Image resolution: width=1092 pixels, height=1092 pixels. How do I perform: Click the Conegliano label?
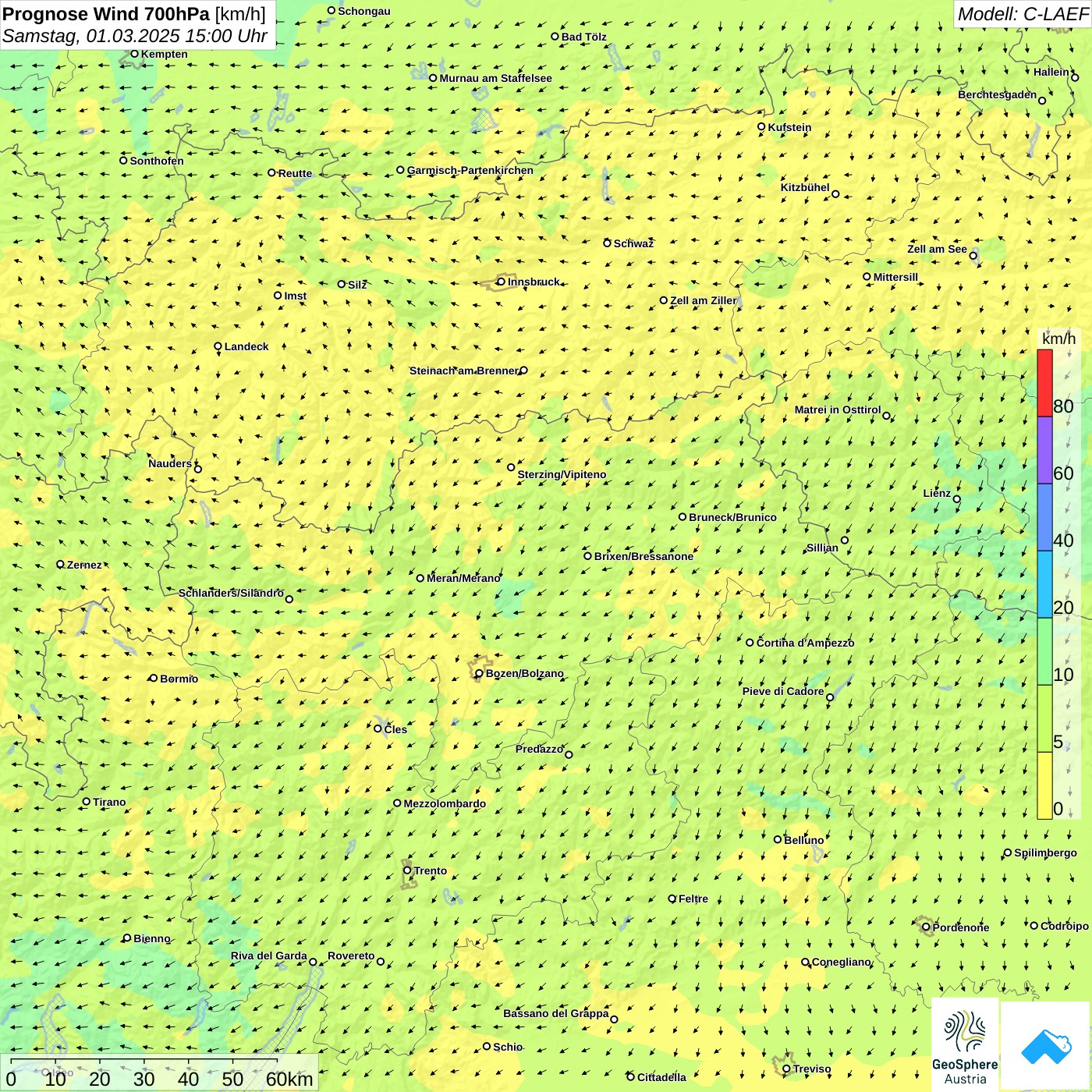tap(841, 962)
